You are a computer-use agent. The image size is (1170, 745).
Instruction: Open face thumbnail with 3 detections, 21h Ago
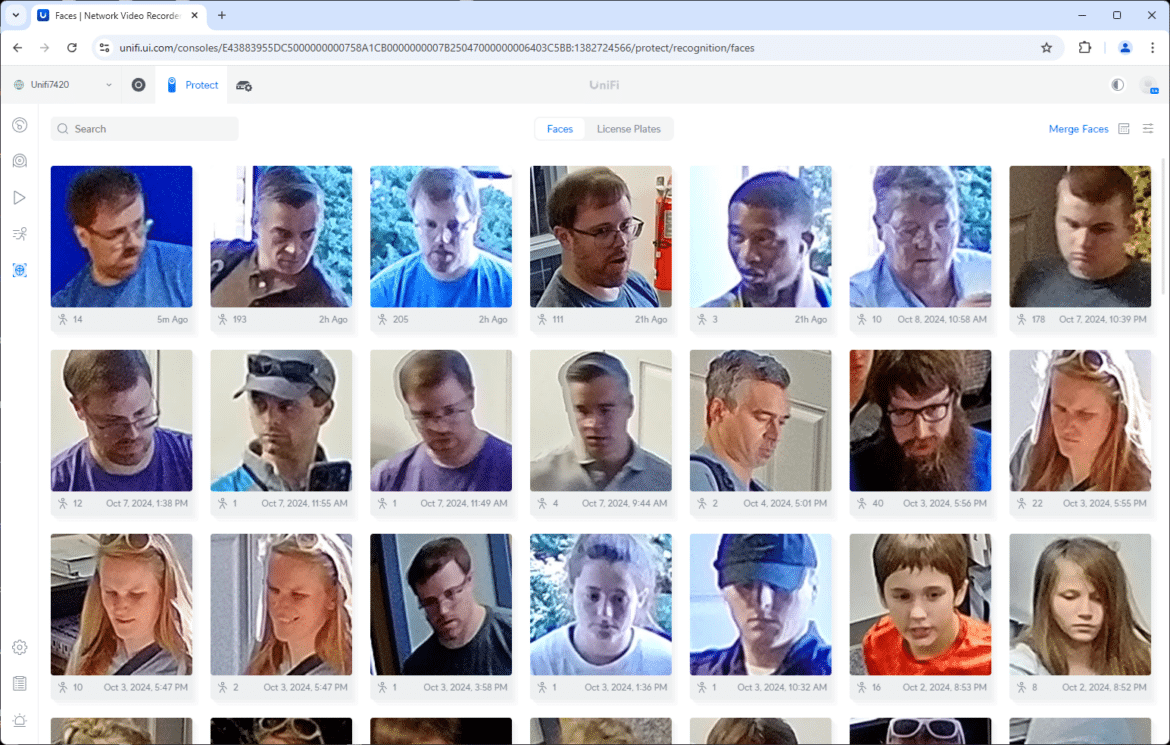760,237
